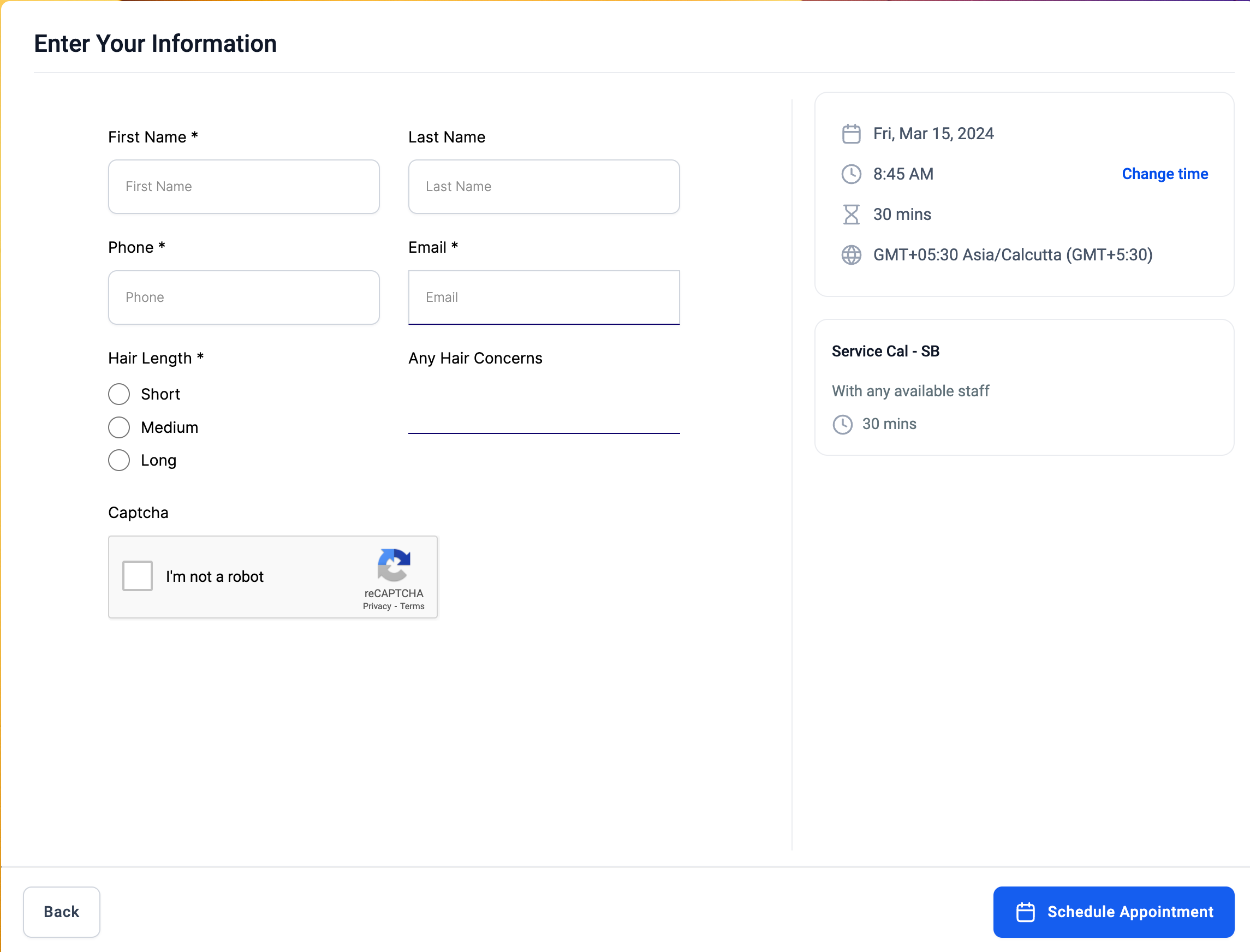1250x952 pixels.
Task: Click calendar icon on Schedule Appointment button
Action: pos(1025,912)
